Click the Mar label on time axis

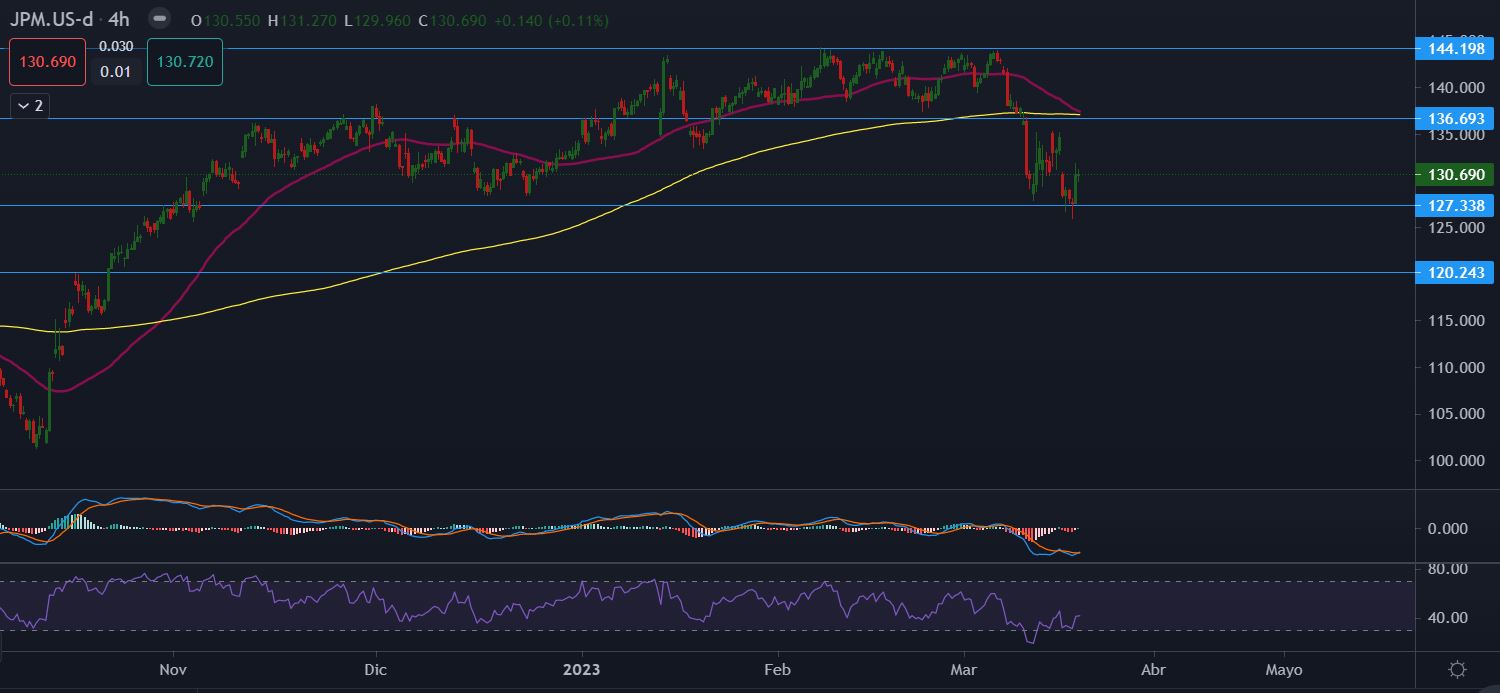tap(964, 668)
